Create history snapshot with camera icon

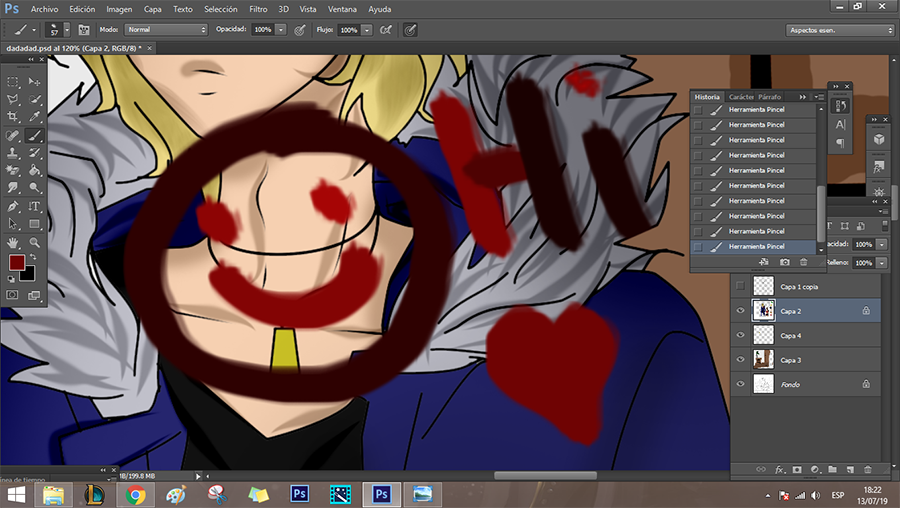(x=785, y=262)
